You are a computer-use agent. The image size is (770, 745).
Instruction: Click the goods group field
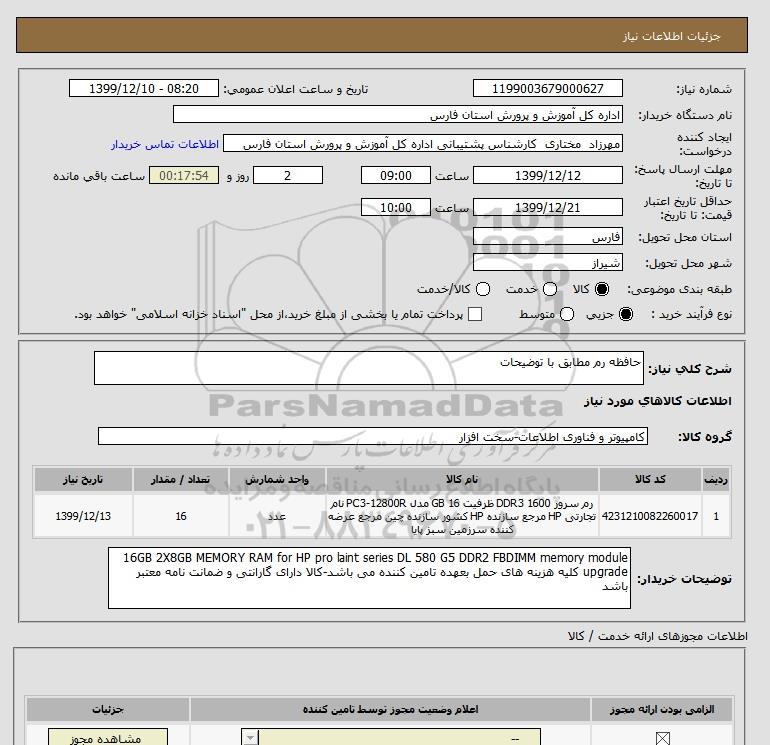point(373,436)
